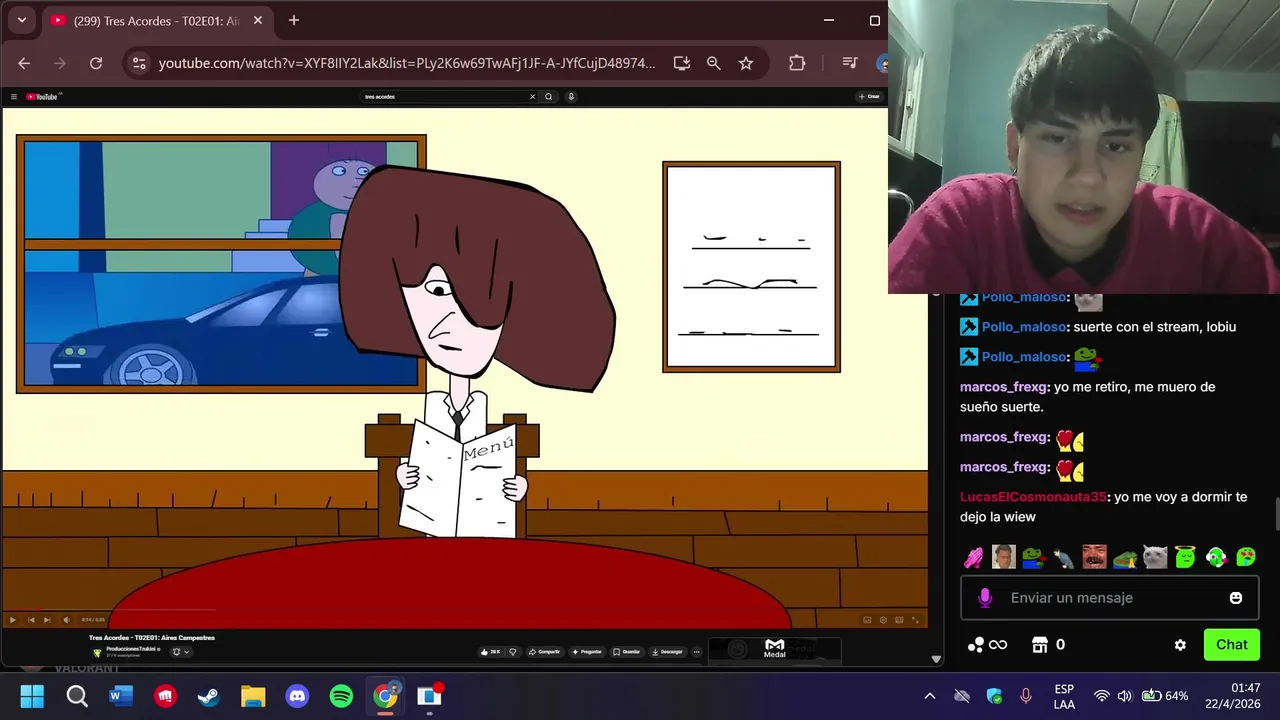Skip to previous video in playlist
This screenshot has width=1280, height=720.
point(30,620)
